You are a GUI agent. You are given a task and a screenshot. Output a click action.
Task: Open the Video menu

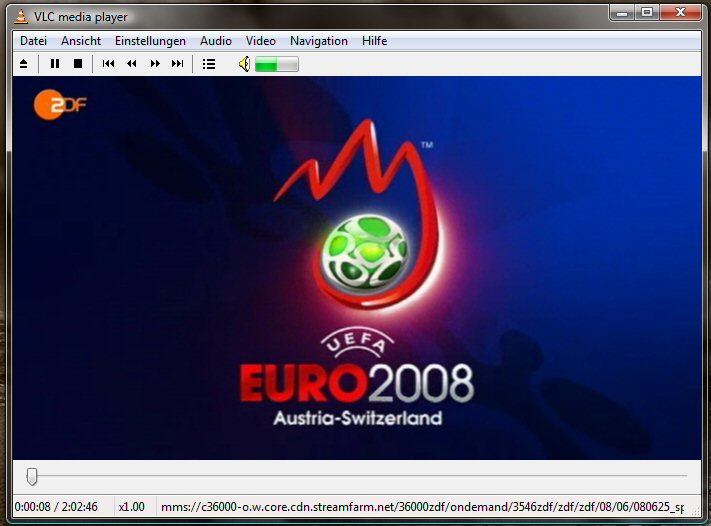[261, 41]
